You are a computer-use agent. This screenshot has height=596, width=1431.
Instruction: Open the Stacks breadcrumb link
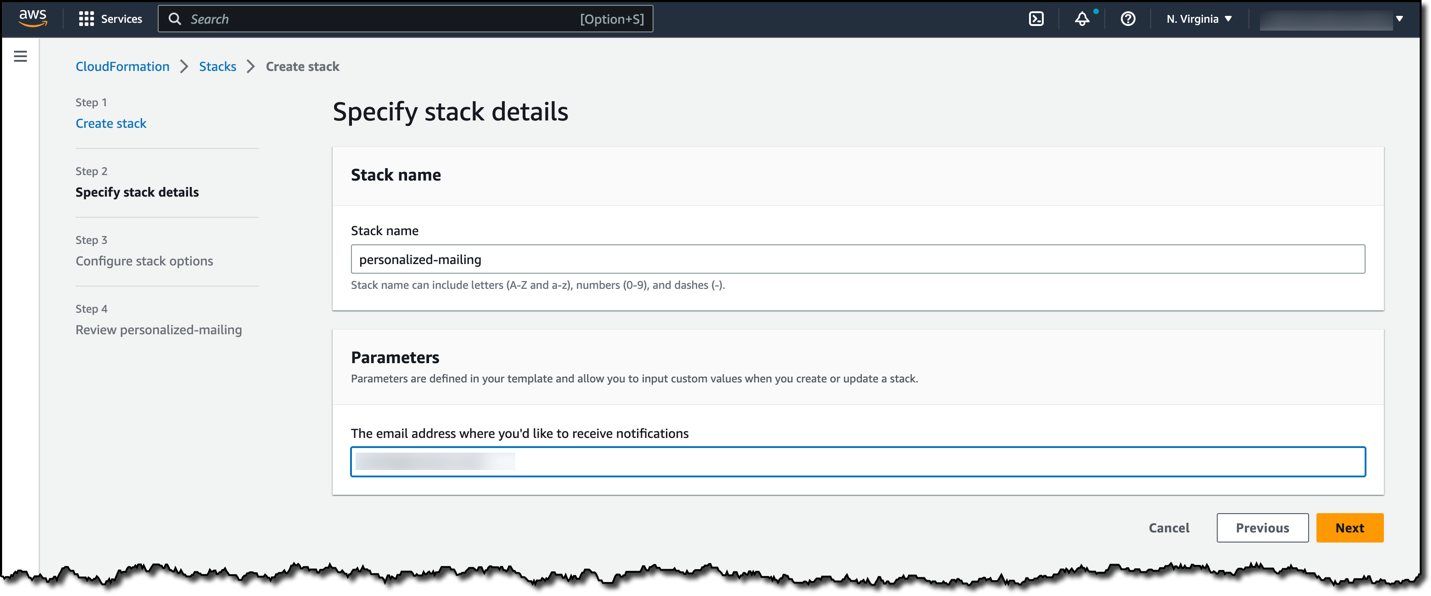coord(217,66)
